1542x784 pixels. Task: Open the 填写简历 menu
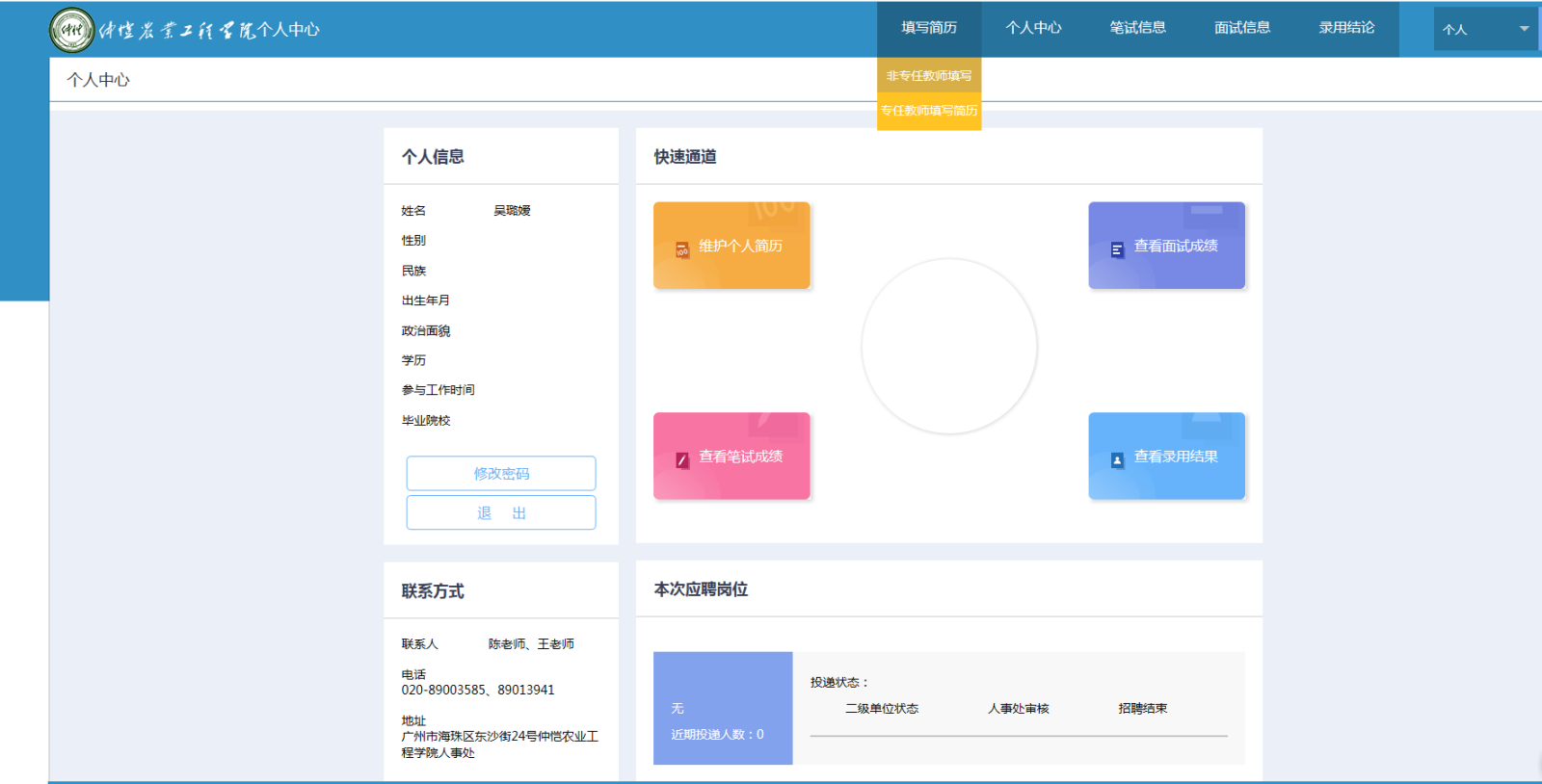[929, 28]
